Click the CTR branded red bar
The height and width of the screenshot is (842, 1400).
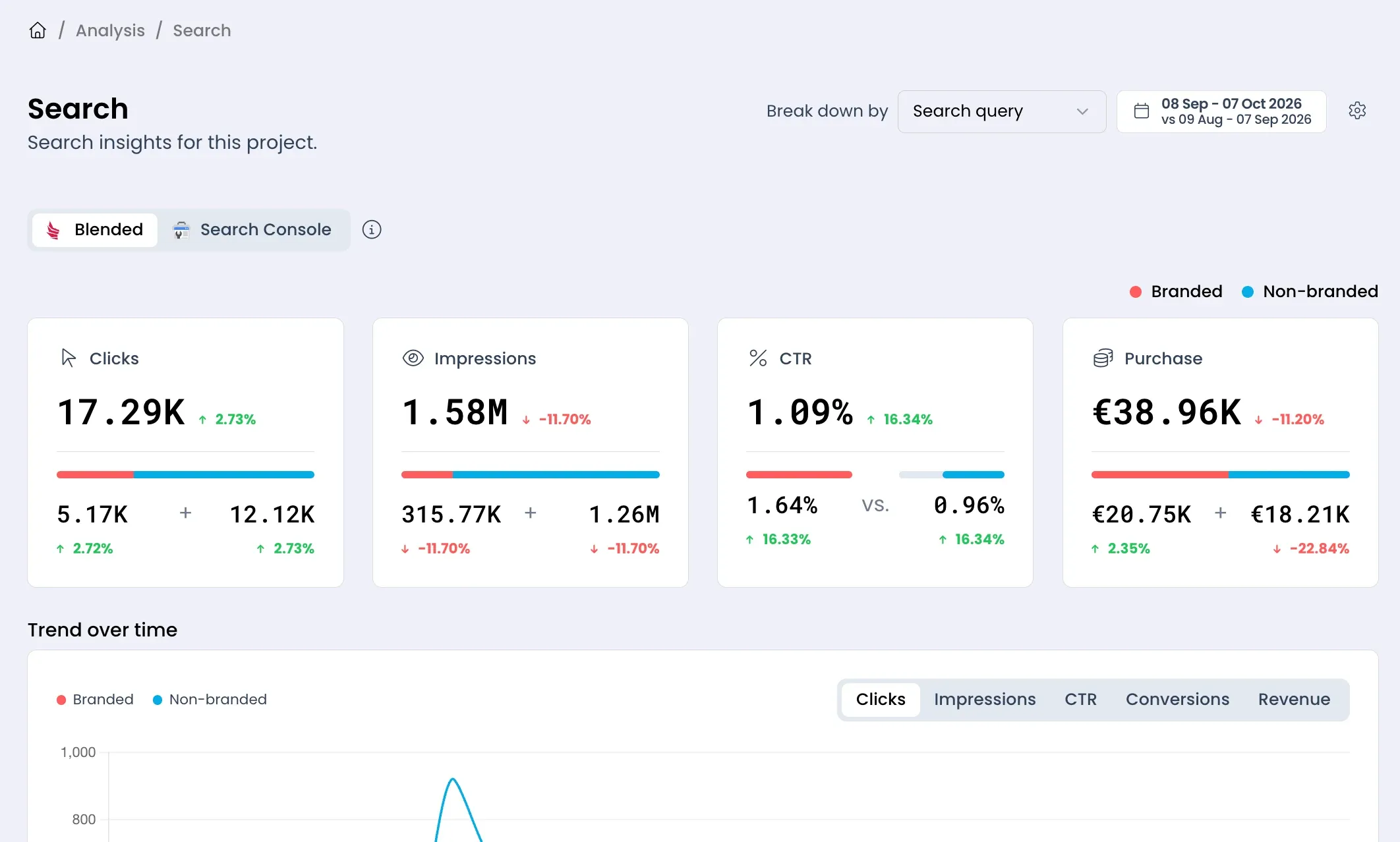(799, 474)
